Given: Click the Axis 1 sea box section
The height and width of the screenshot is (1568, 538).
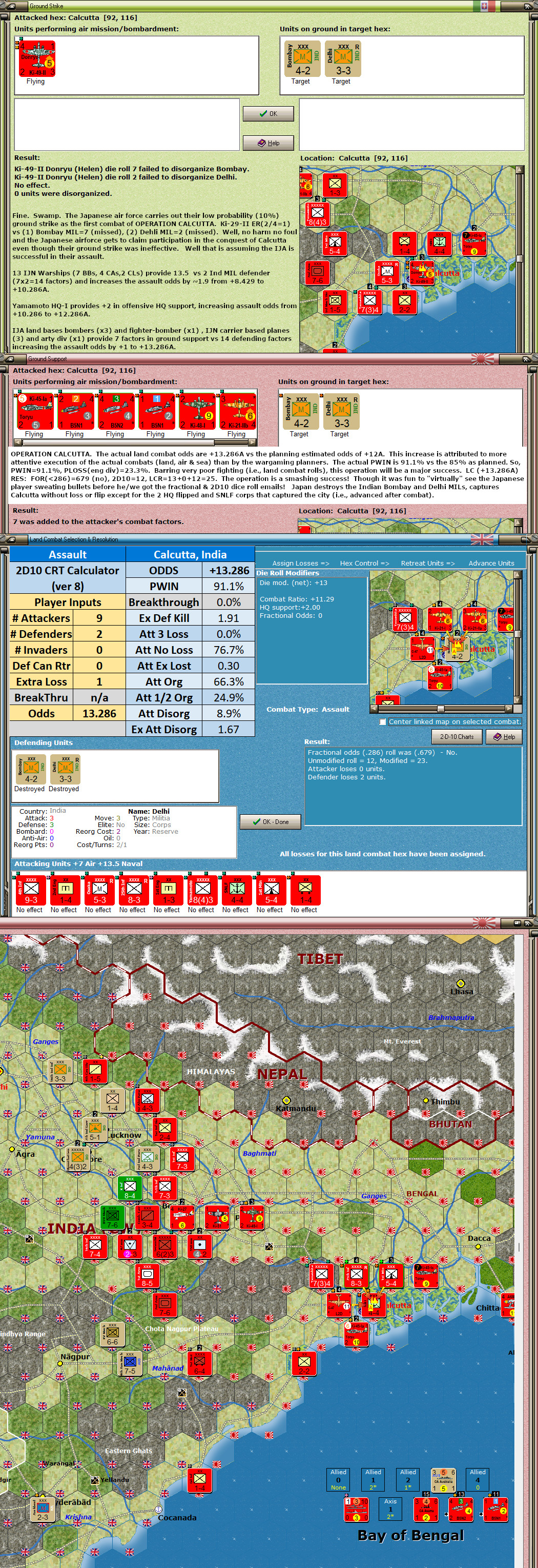Looking at the screenshot, I should (x=391, y=1509).
